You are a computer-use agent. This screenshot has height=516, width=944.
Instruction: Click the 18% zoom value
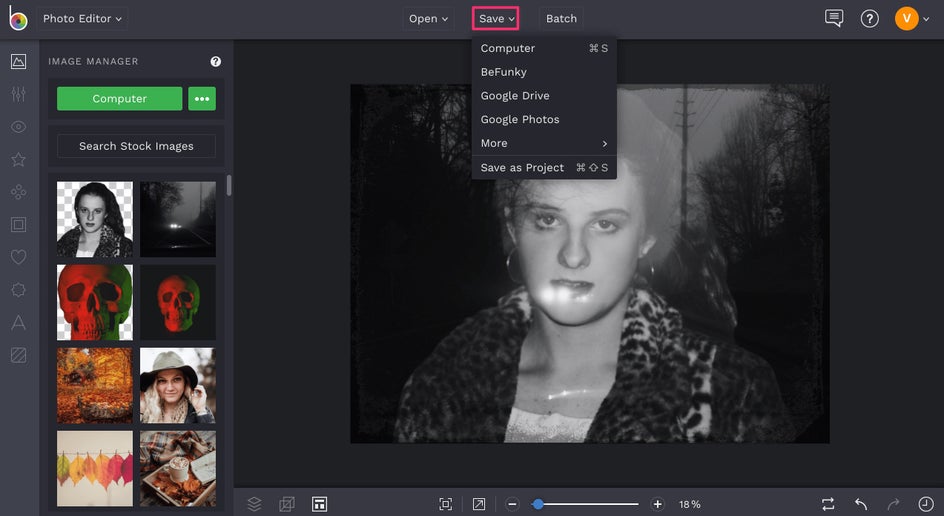(x=690, y=505)
